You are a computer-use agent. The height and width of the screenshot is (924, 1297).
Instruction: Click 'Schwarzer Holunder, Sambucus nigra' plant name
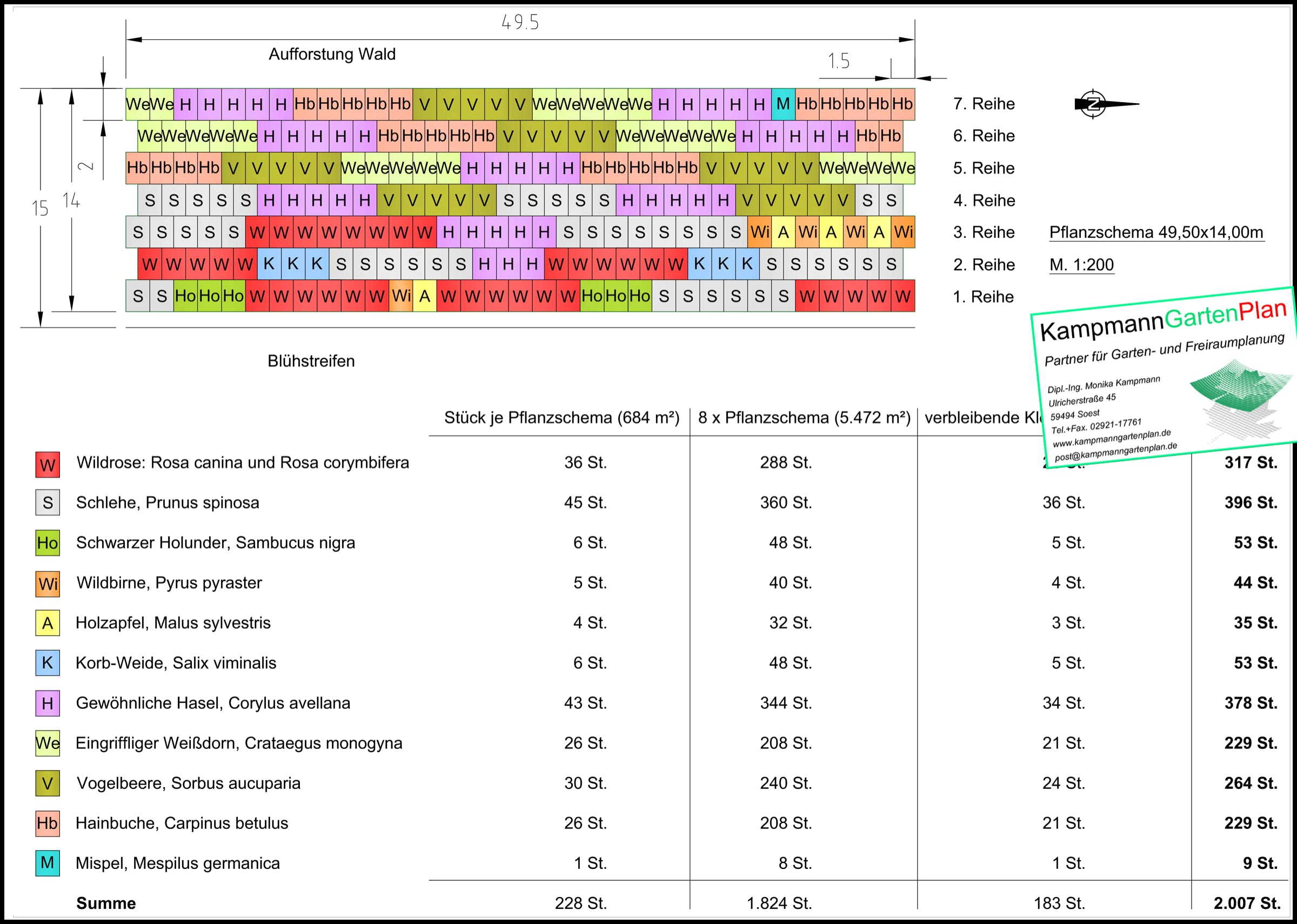[x=216, y=543]
